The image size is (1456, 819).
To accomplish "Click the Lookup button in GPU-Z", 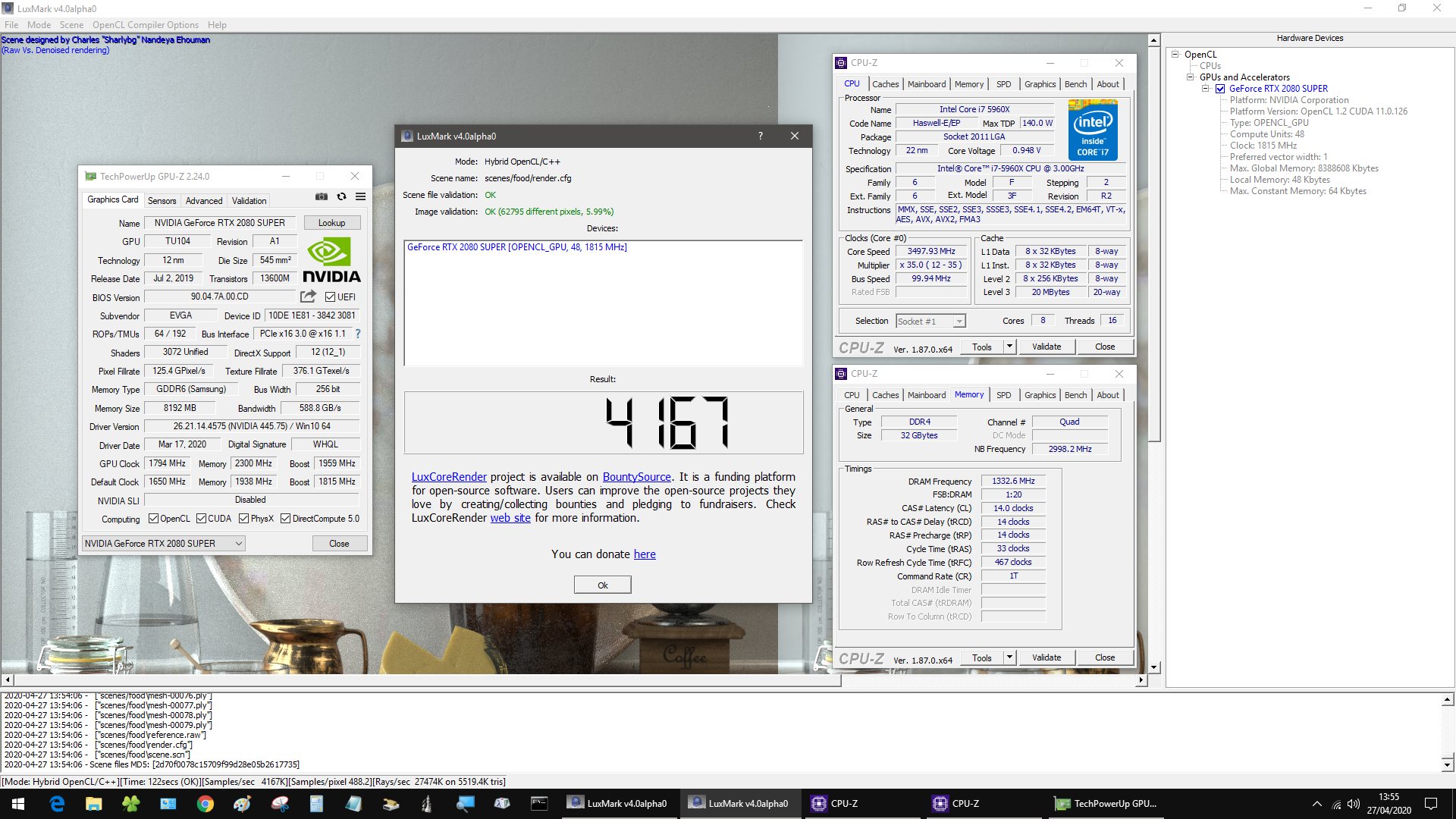I will click(x=331, y=223).
